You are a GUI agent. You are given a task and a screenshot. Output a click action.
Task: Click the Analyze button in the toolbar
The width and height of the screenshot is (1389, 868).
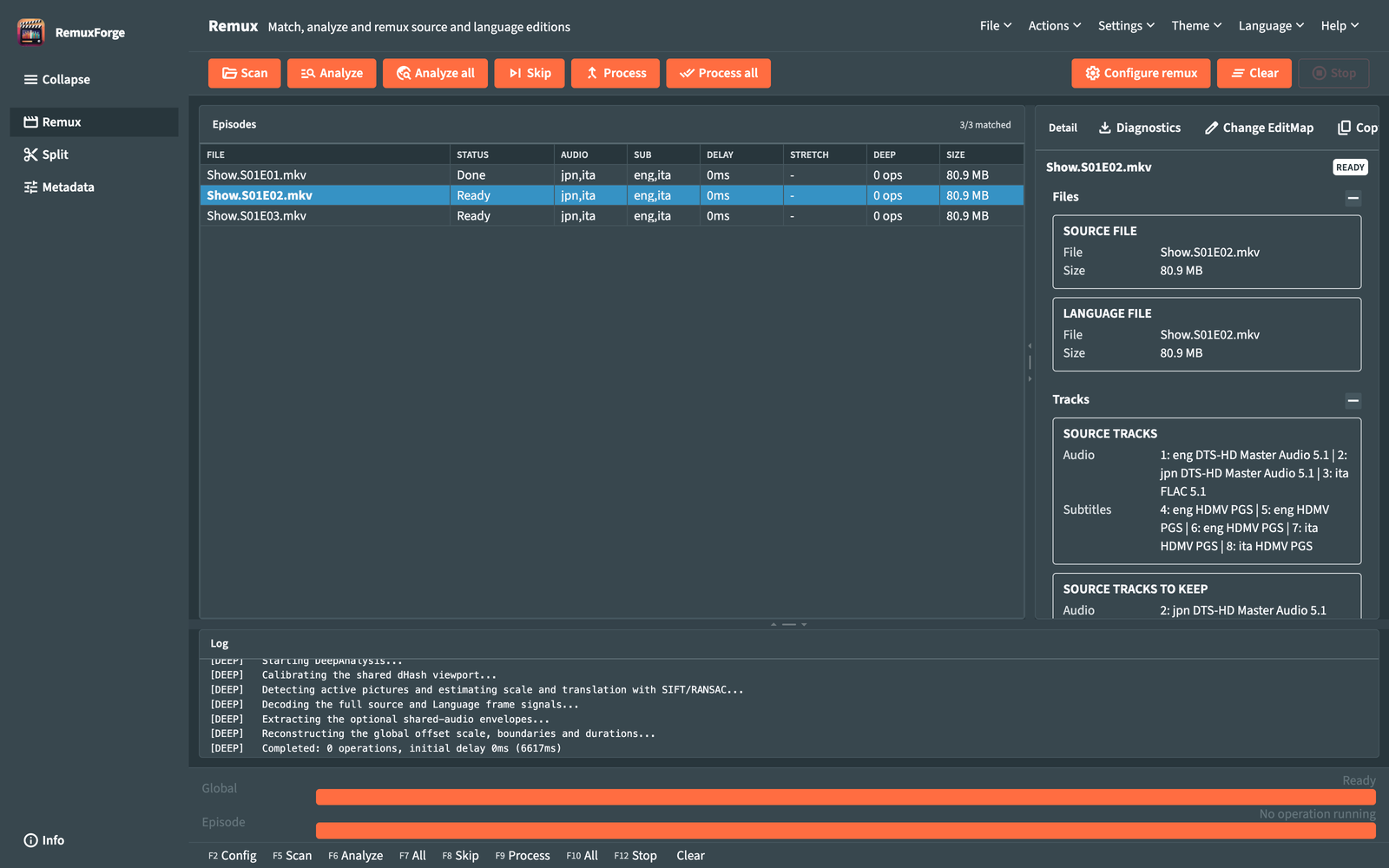(332, 73)
